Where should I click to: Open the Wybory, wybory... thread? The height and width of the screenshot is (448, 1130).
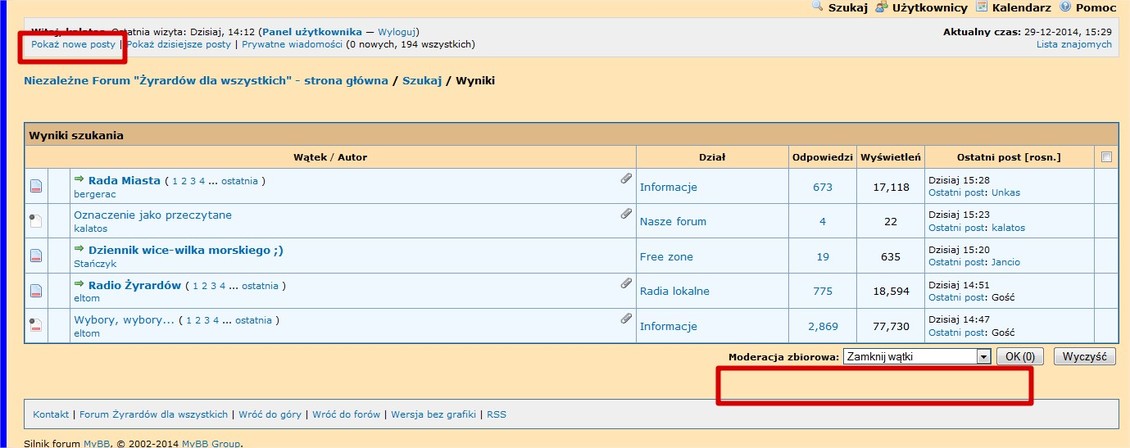[124, 320]
